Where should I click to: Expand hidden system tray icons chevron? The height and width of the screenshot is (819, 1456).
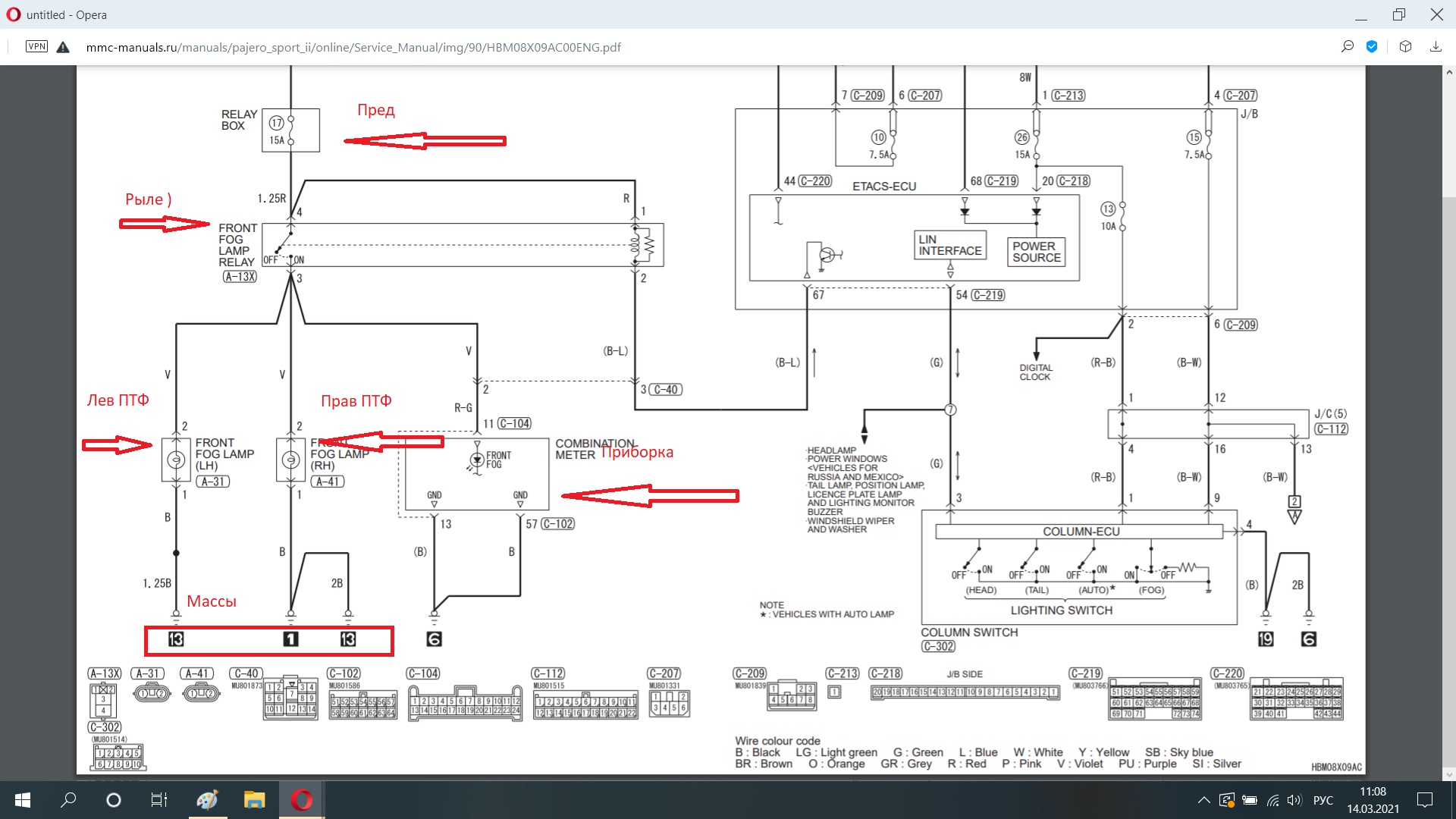coord(1203,800)
